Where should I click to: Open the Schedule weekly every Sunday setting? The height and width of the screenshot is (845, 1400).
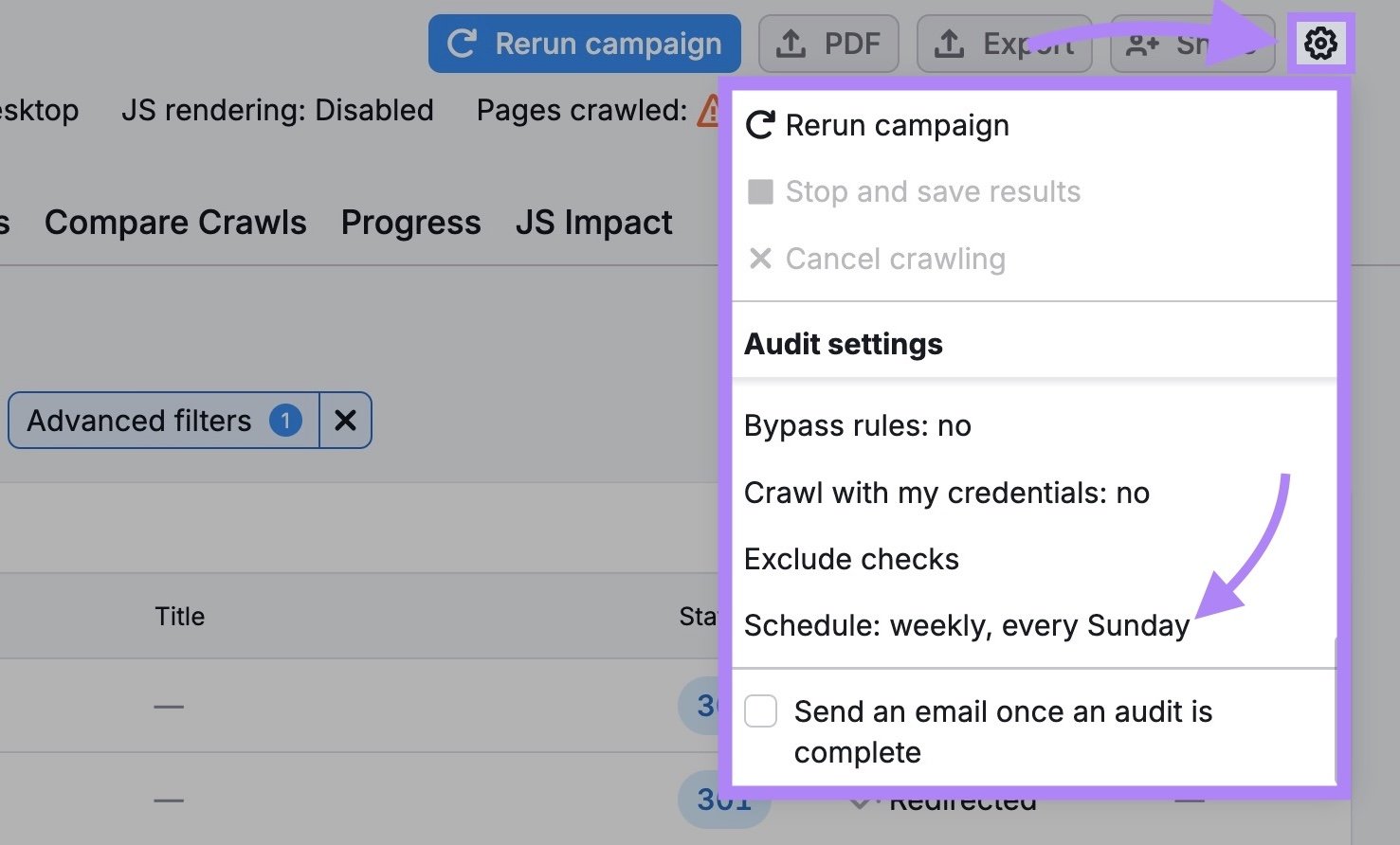967,625
